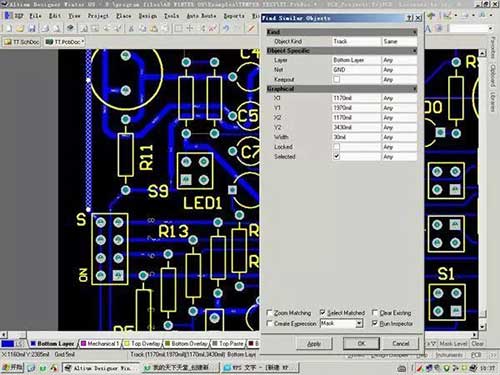The width and height of the screenshot is (500, 375).
Task: Click the Altium Designer taskbar button
Action: pyautogui.click(x=99, y=368)
